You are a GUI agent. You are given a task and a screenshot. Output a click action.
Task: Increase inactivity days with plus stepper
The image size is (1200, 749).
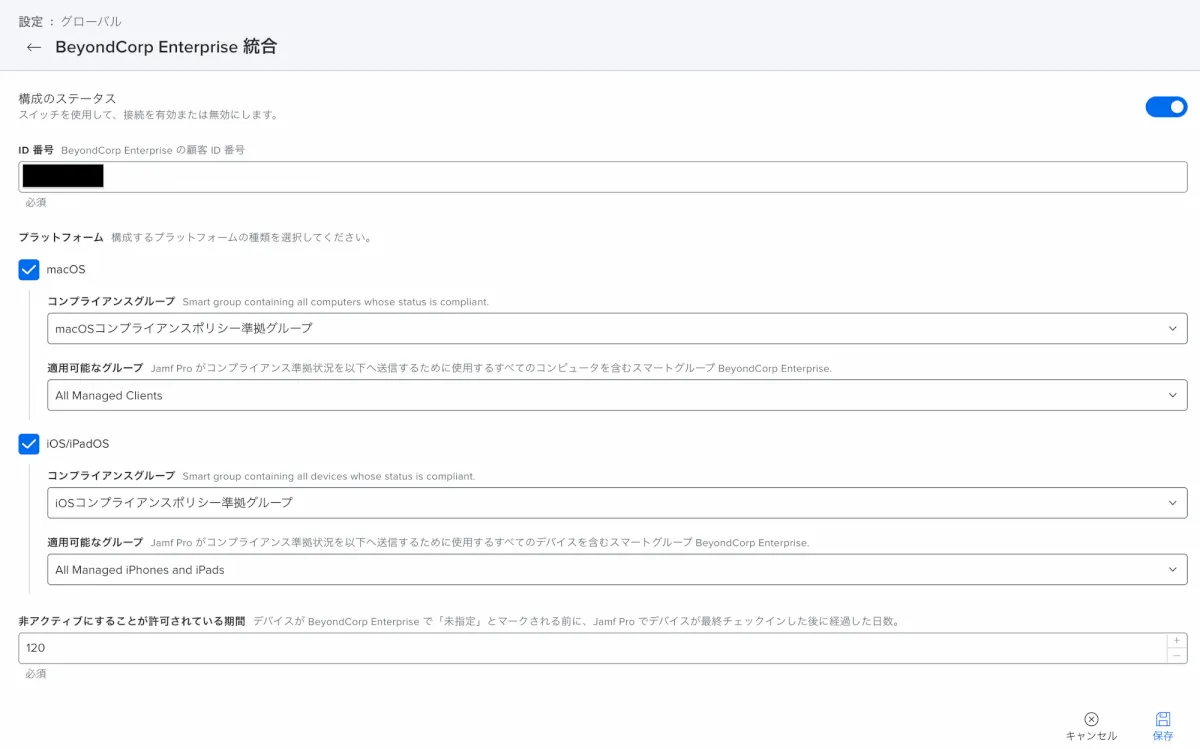coord(1177,640)
